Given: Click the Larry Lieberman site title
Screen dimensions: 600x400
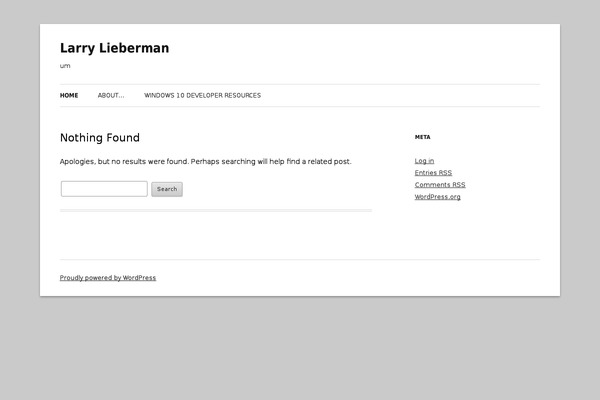Looking at the screenshot, I should pyautogui.click(x=114, y=48).
